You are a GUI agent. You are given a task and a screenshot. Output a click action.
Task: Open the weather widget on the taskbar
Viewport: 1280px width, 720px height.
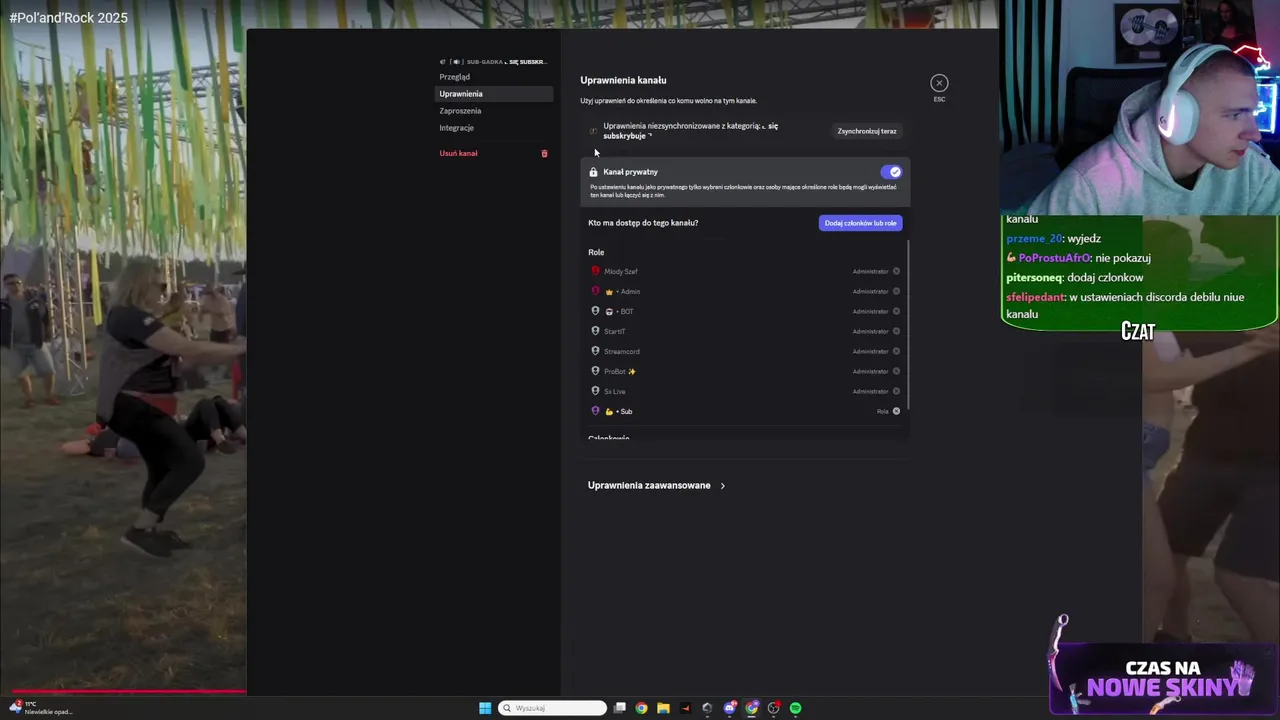[40, 708]
